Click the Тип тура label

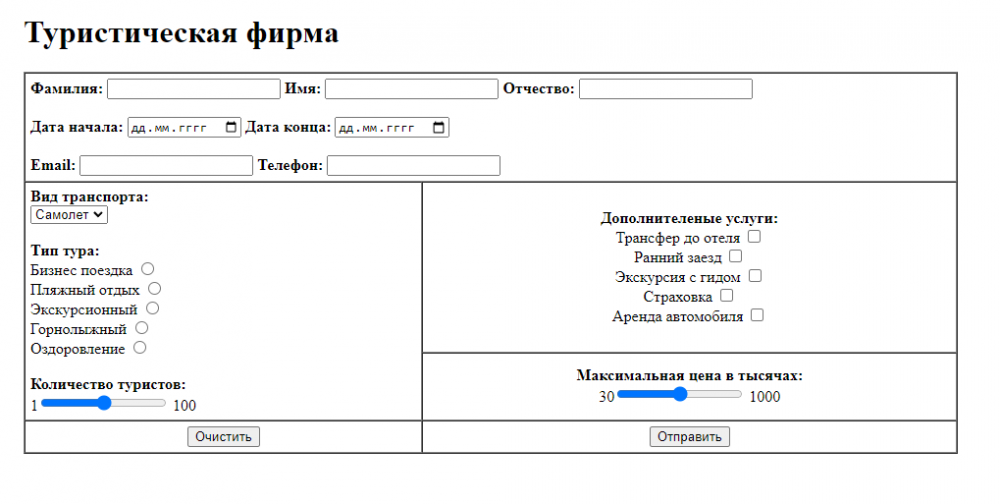(65, 251)
